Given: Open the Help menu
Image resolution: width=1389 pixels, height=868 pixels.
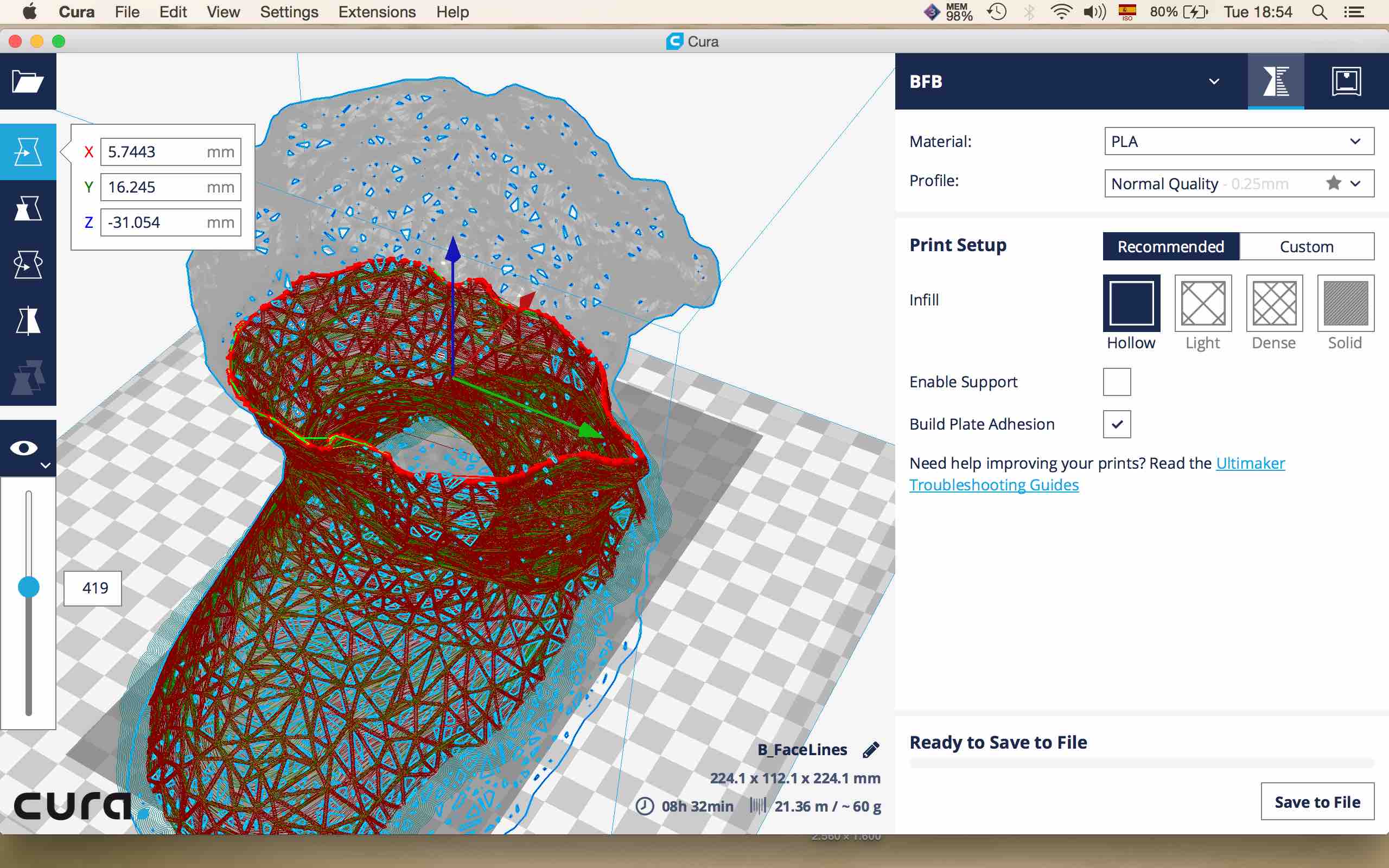Looking at the screenshot, I should 453,12.
